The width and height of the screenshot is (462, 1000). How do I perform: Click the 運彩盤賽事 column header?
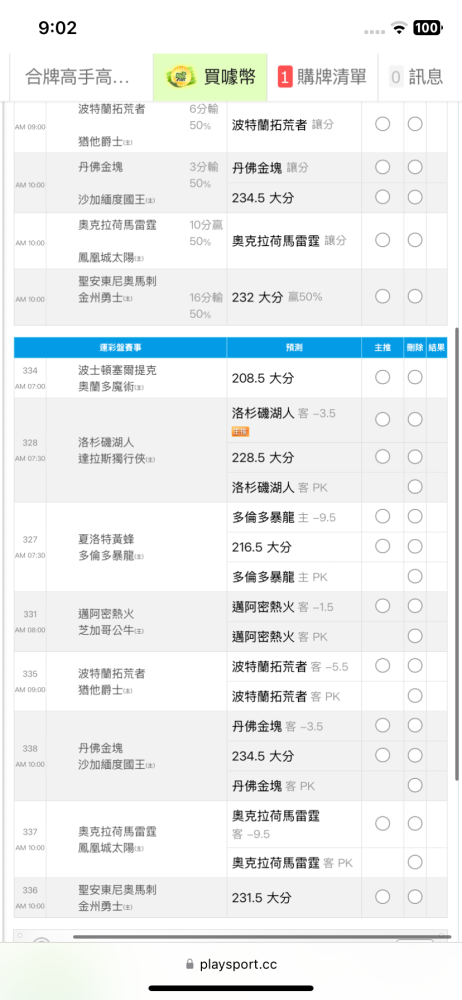point(120,348)
